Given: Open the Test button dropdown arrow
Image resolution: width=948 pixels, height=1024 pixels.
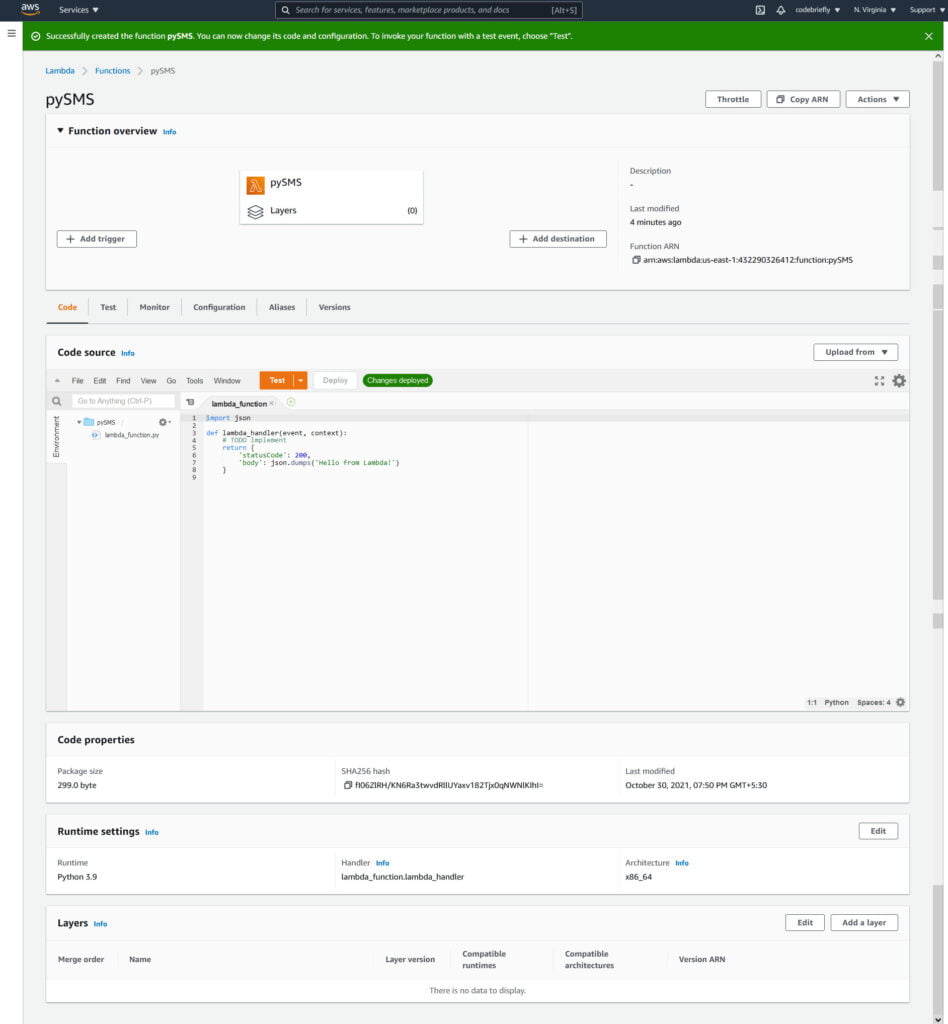Looking at the screenshot, I should pos(300,380).
